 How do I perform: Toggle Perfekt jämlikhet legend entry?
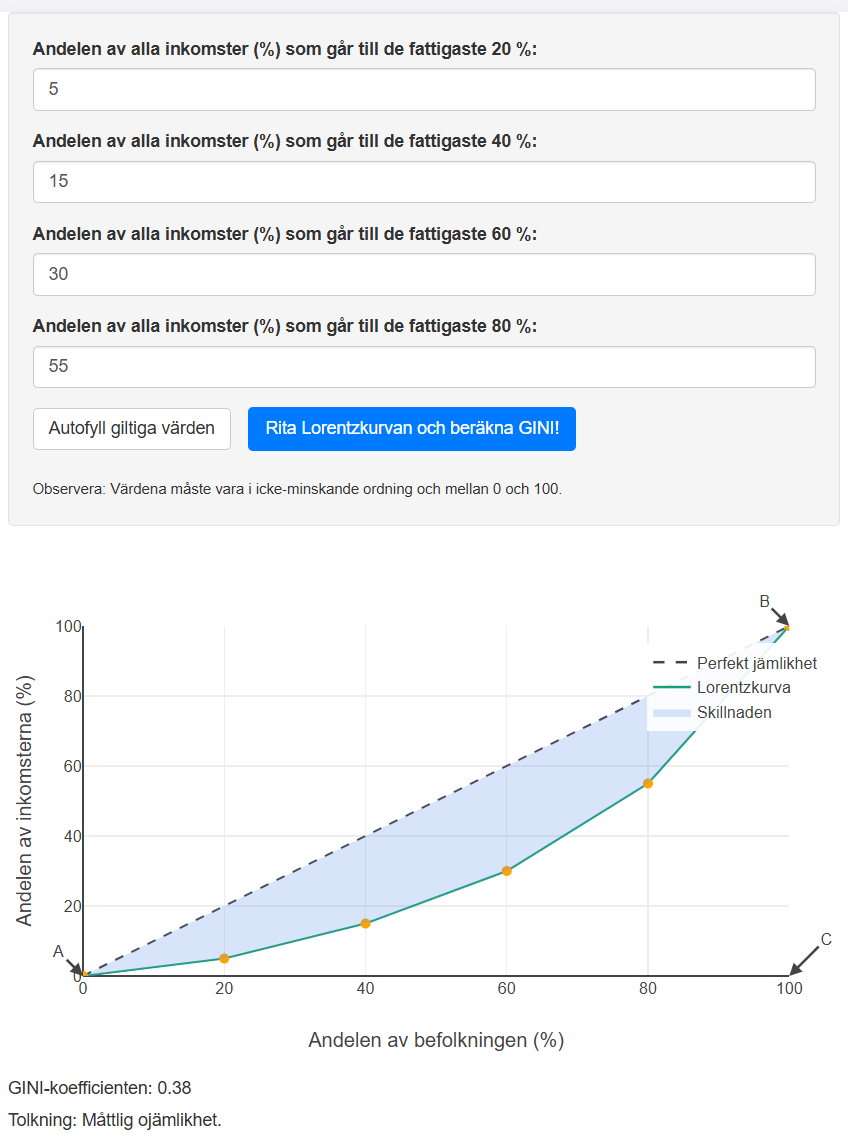coord(734,663)
